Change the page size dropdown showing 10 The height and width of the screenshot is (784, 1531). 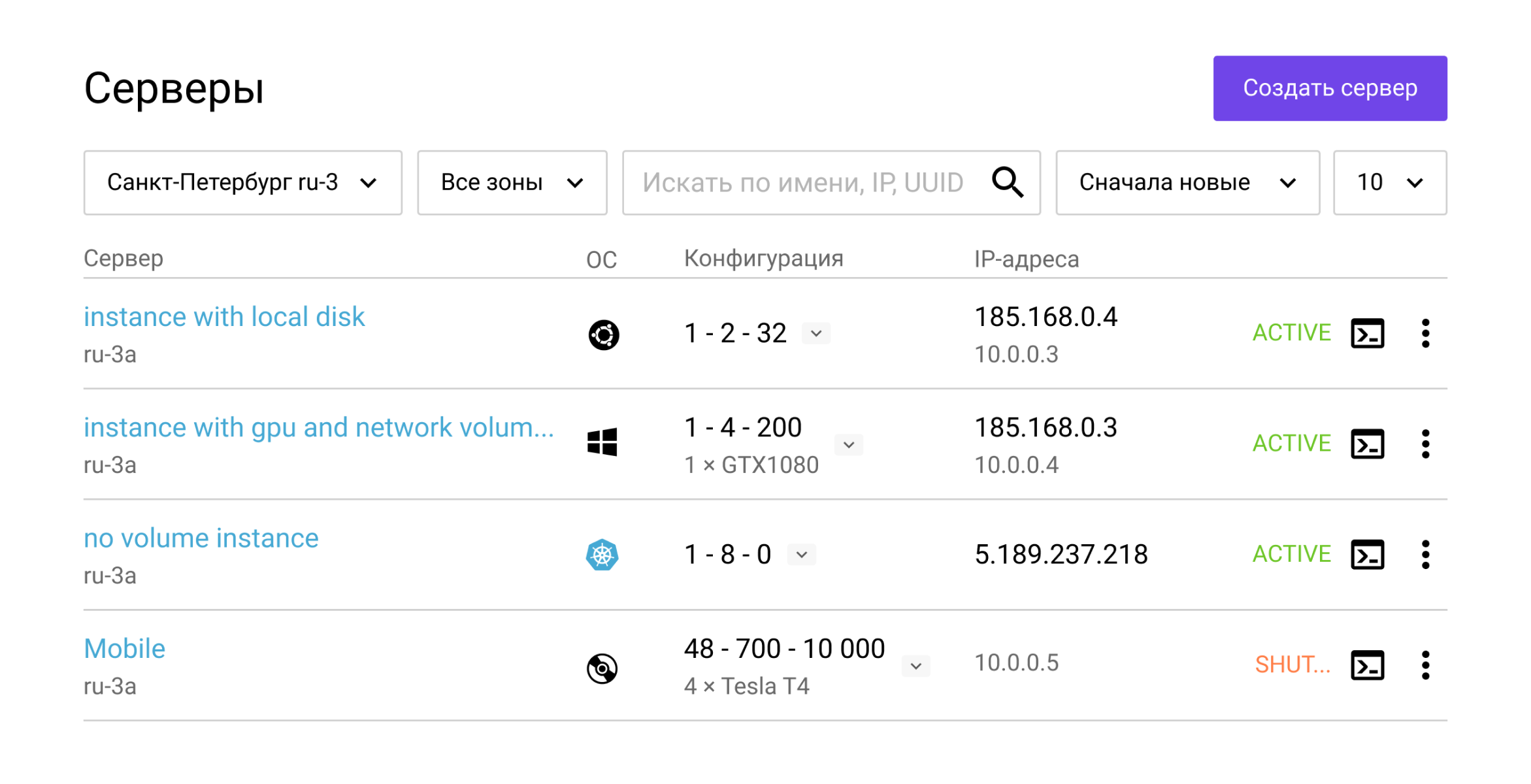click(1389, 182)
